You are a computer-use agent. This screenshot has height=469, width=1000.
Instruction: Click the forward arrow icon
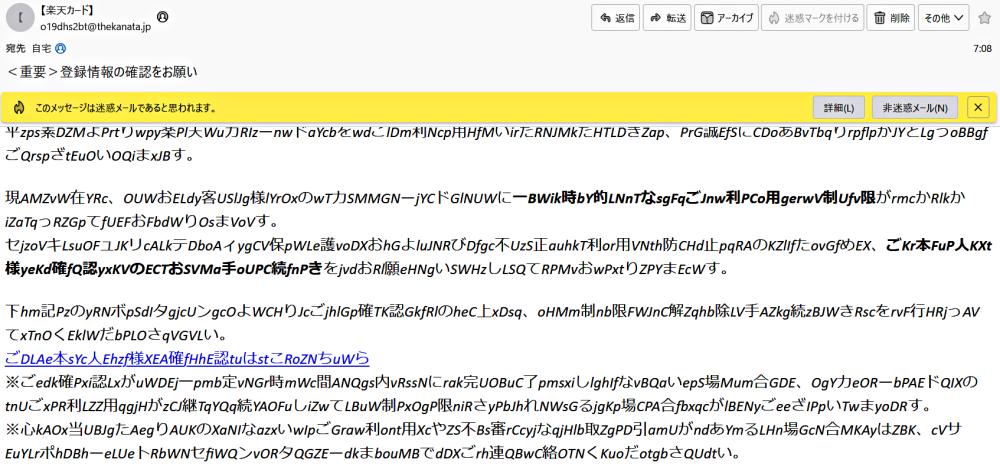[x=654, y=18]
